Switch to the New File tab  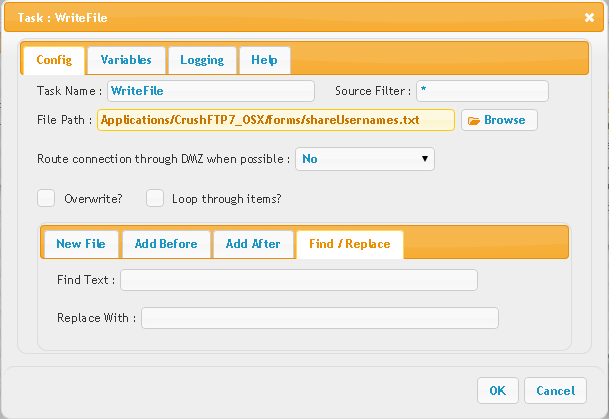[81, 244]
